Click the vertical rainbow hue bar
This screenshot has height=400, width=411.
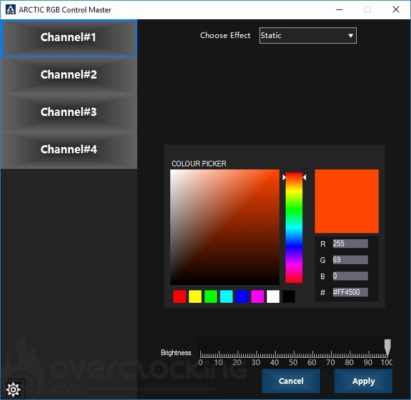(x=294, y=228)
